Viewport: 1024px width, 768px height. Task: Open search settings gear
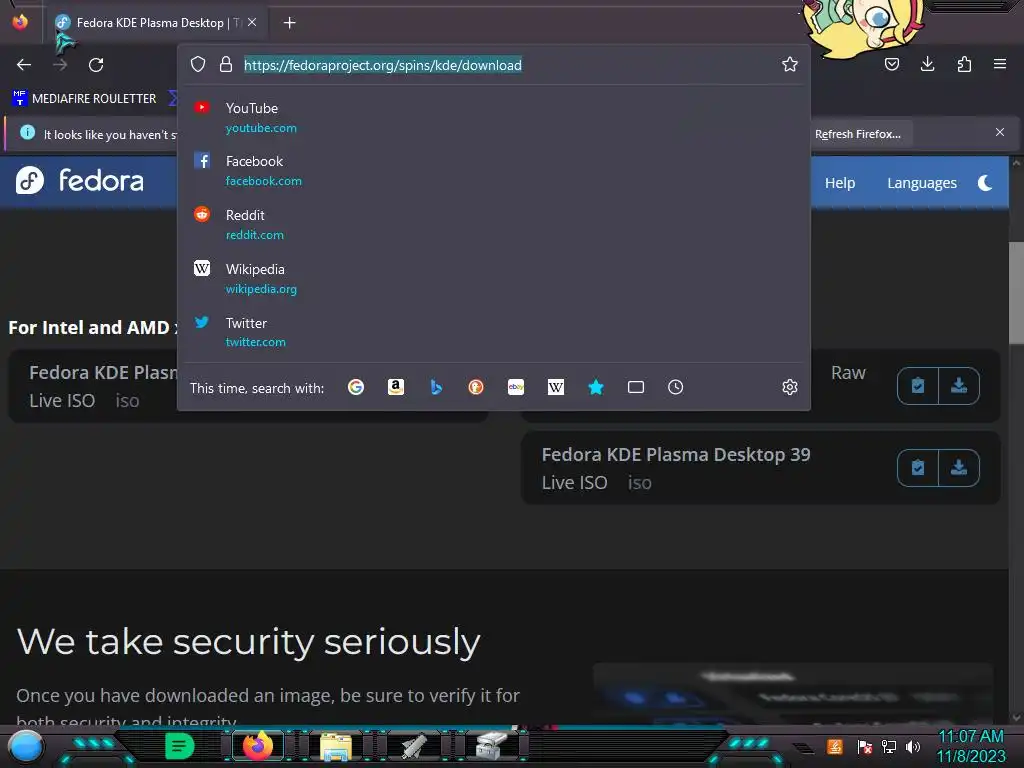click(790, 387)
